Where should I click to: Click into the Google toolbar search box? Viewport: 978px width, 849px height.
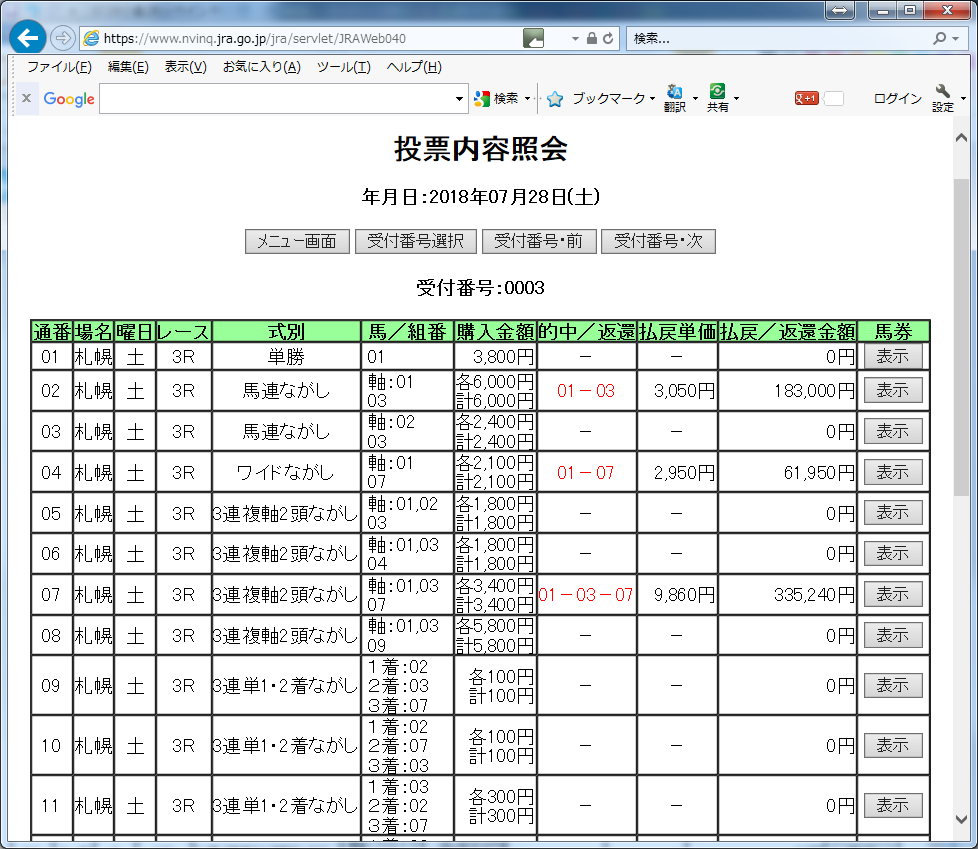pyautogui.click(x=276, y=99)
